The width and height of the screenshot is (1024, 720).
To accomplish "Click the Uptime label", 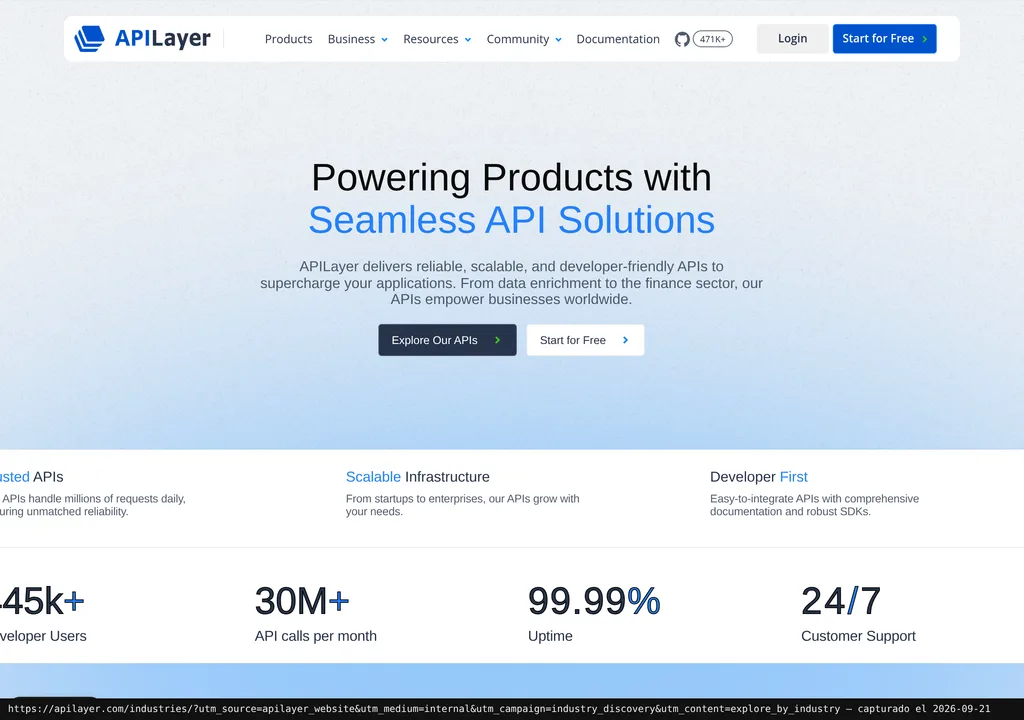I will (550, 636).
